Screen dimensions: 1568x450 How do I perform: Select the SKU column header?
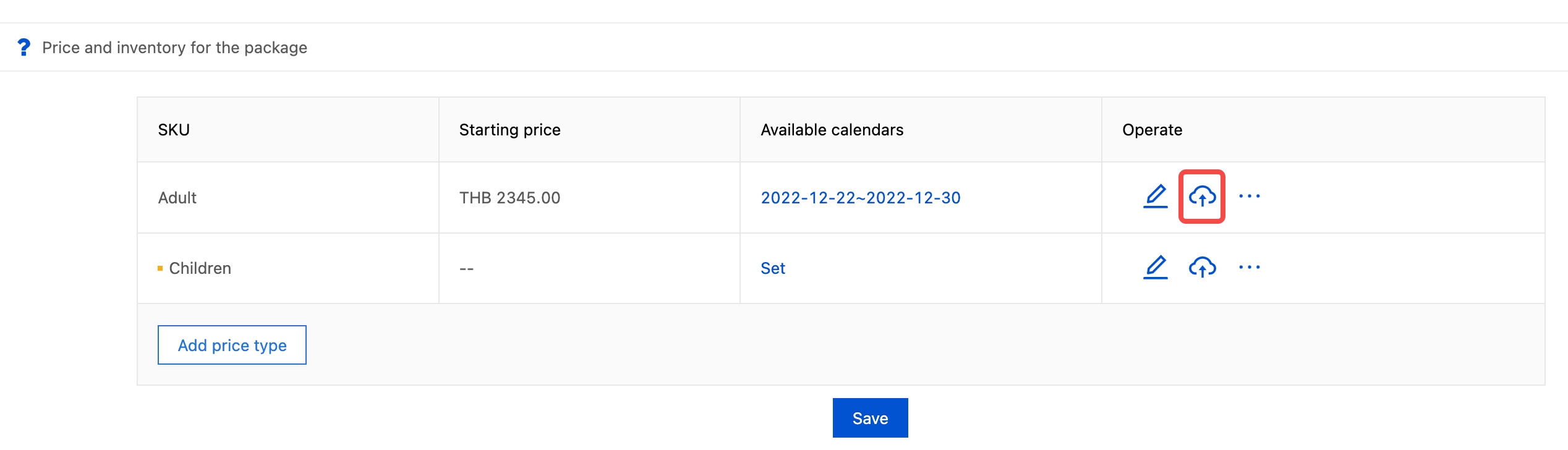(174, 130)
